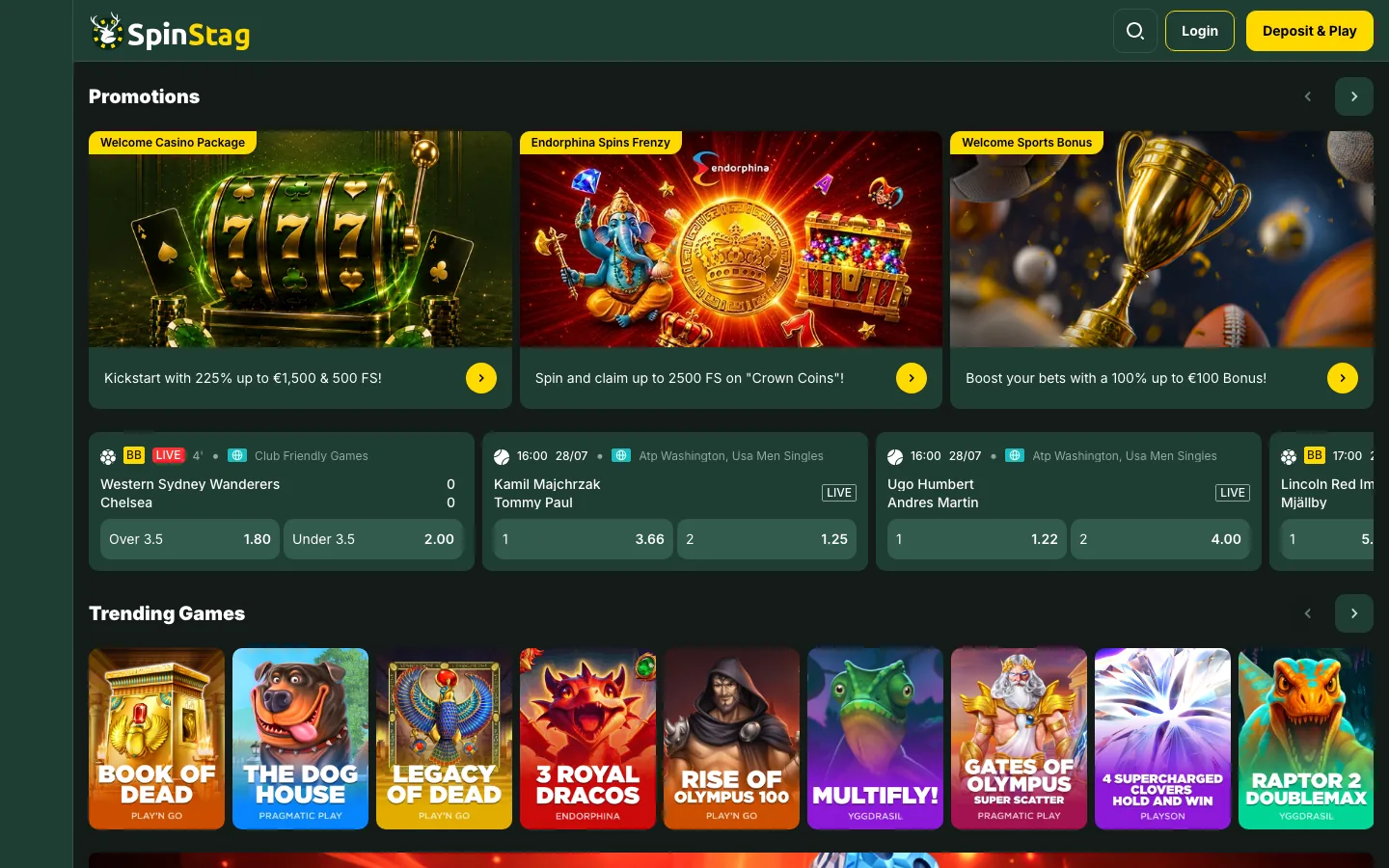1389x868 pixels.
Task: Click 'Kickstart with 225% up to €1,500 & 500 FS!'
Action: coord(243,378)
